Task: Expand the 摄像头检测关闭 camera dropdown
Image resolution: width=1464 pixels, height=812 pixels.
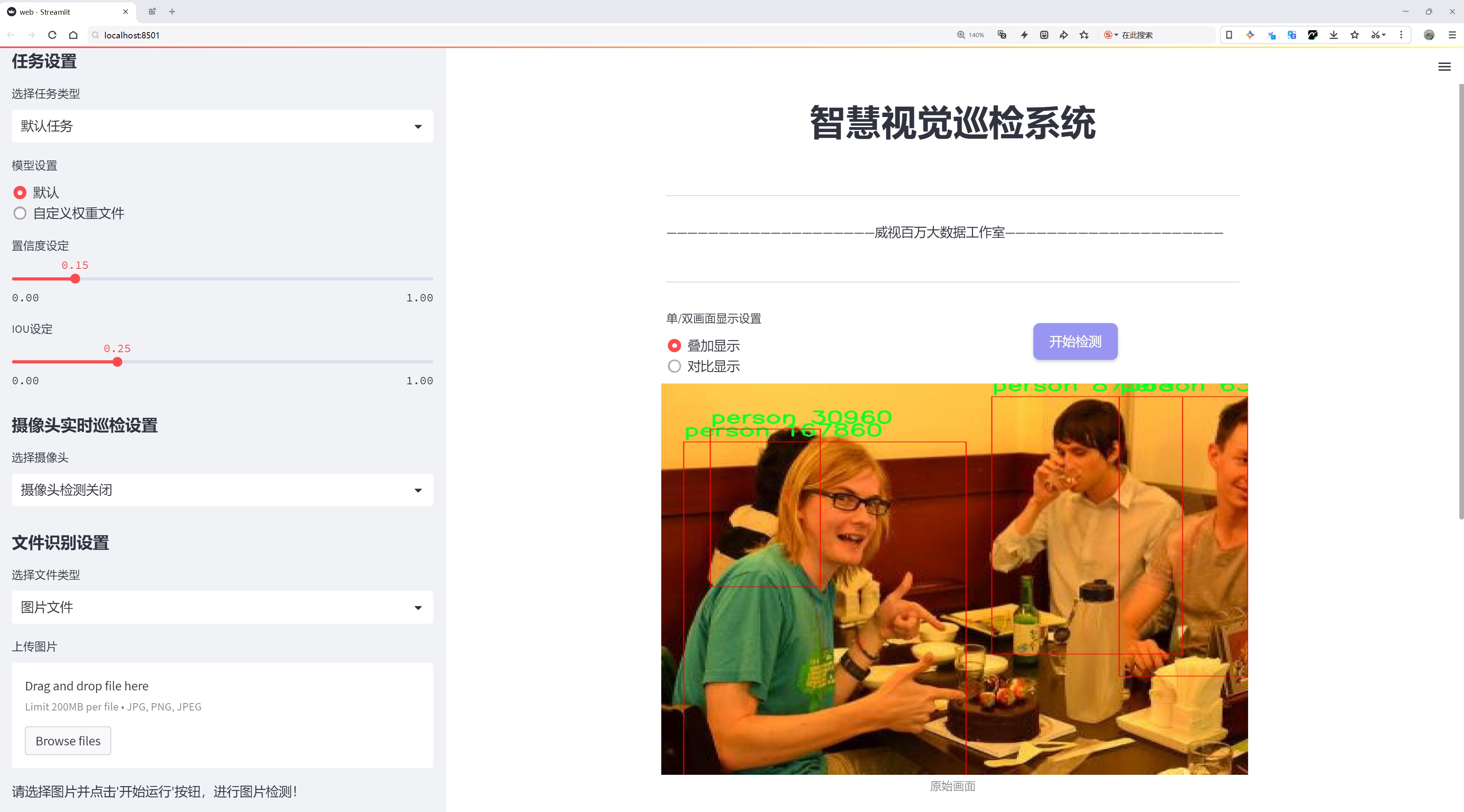Action: pyautogui.click(x=222, y=490)
